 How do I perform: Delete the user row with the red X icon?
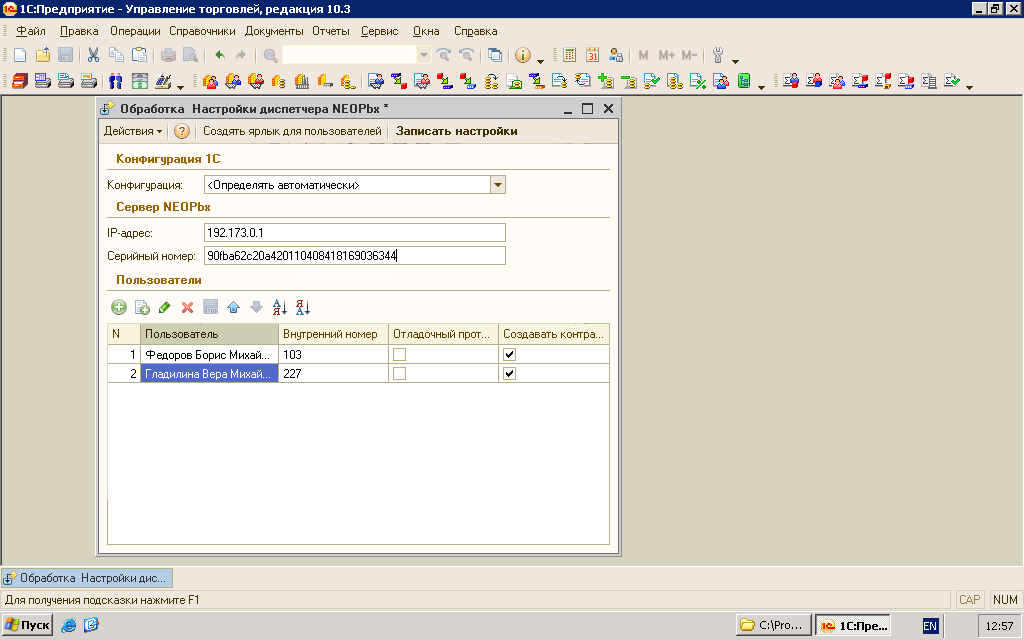(187, 307)
